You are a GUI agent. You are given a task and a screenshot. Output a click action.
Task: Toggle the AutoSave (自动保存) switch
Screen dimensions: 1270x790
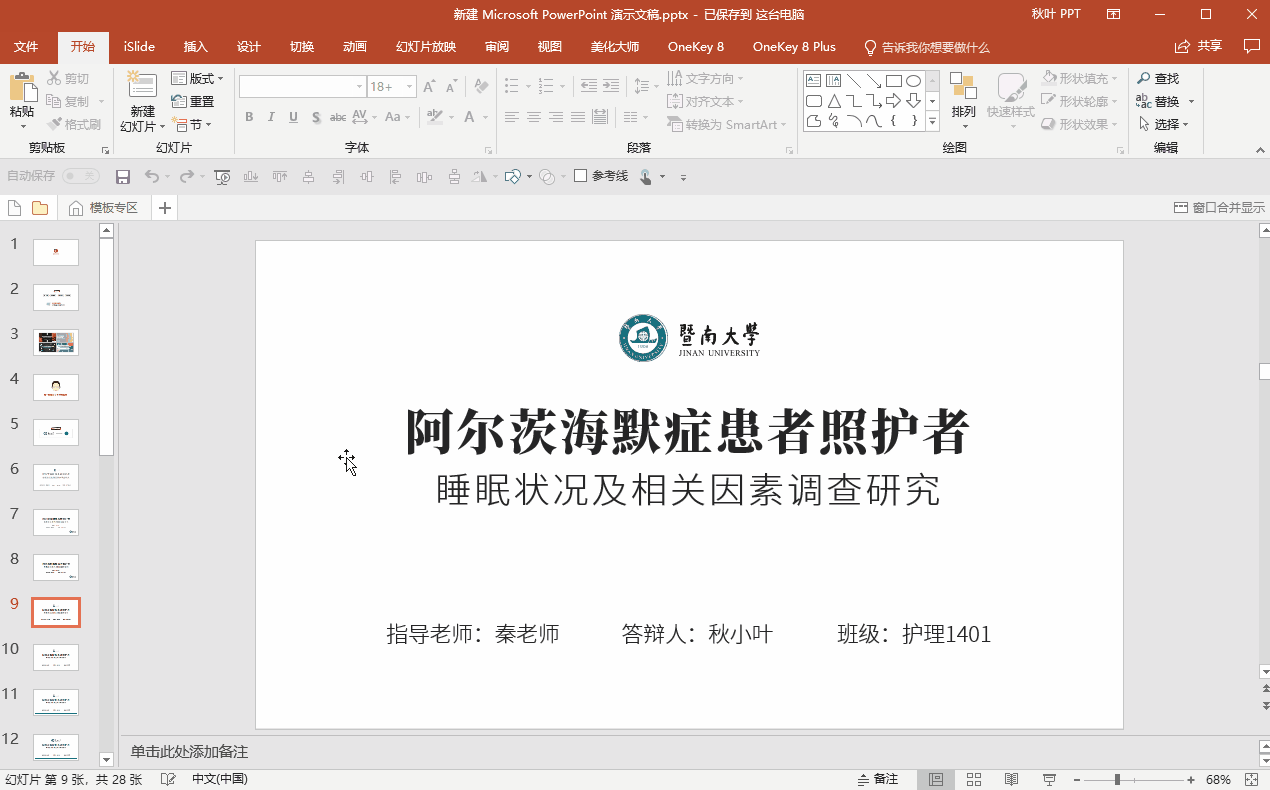(81, 176)
